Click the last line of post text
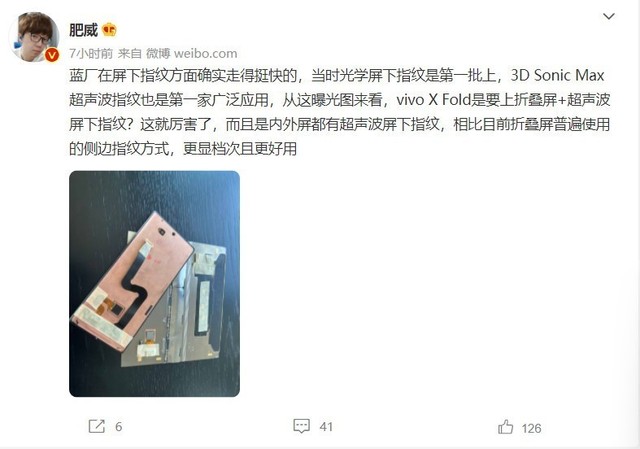 coord(183,149)
